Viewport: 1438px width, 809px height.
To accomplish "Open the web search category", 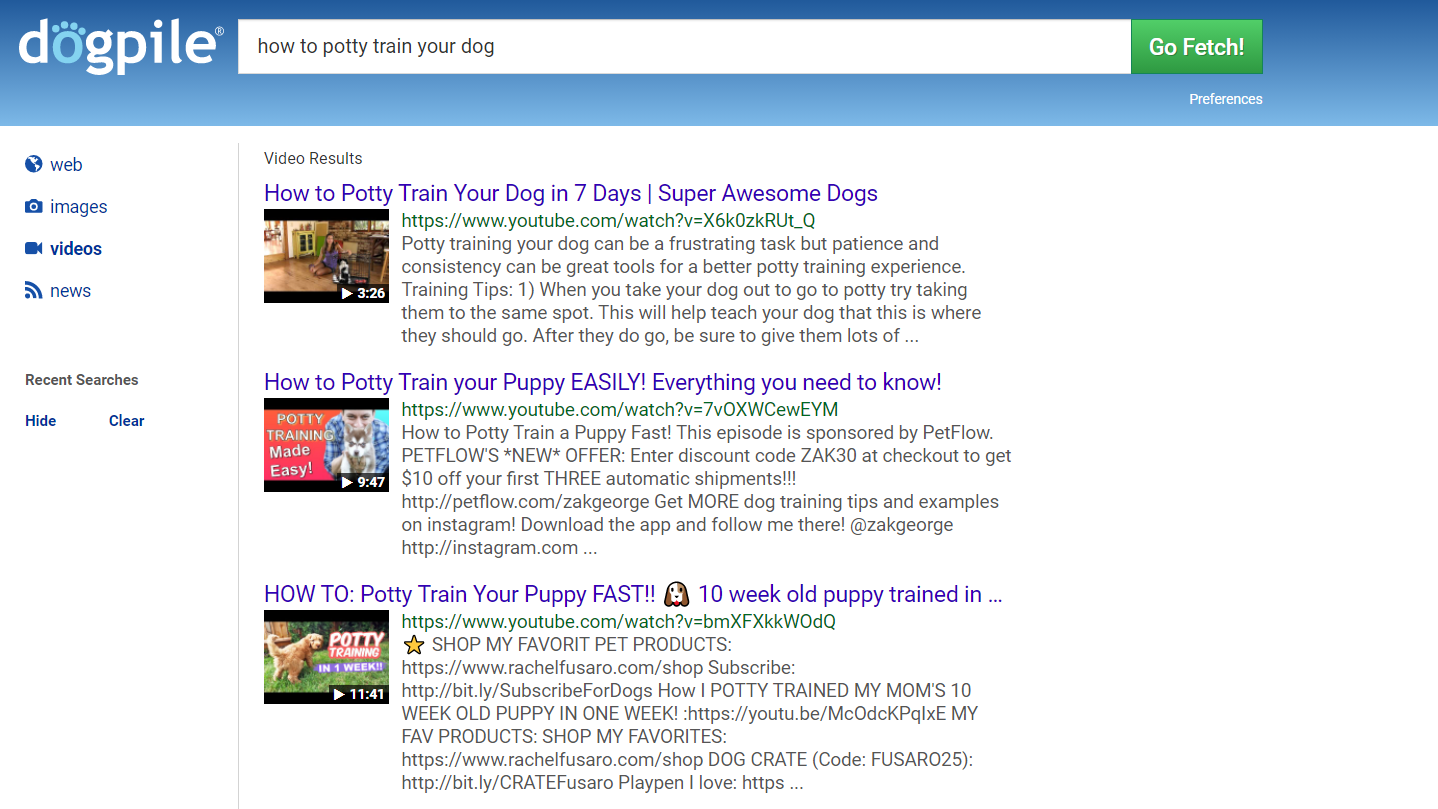I will point(66,165).
